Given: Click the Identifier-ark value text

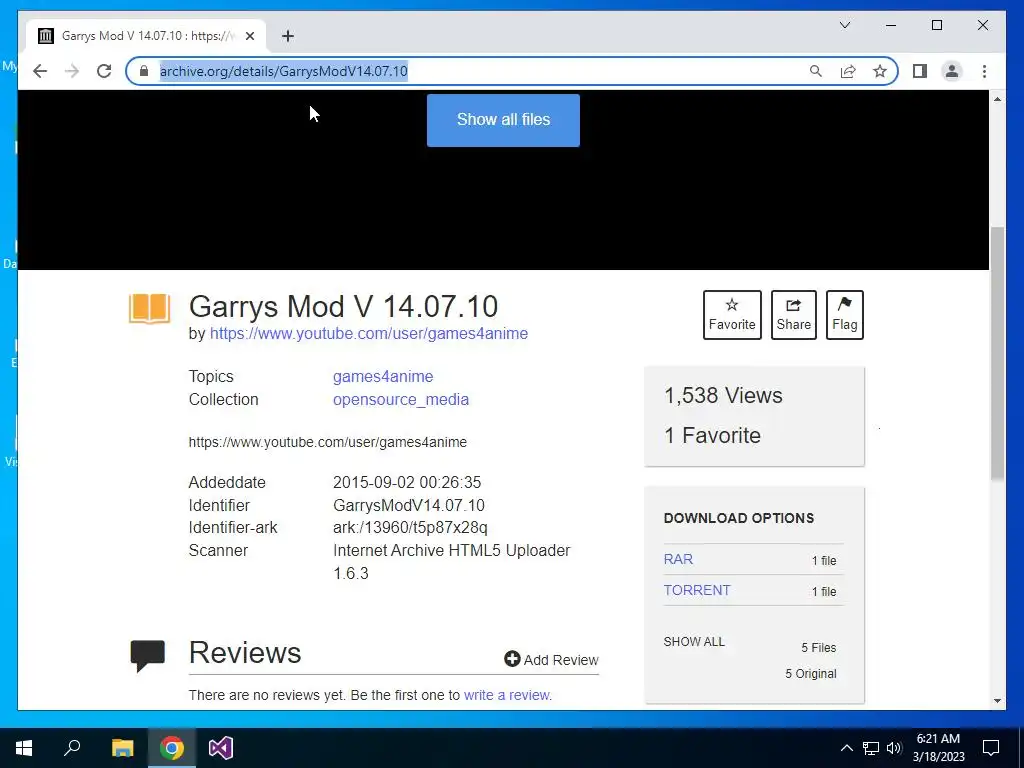Looking at the screenshot, I should pos(410,528).
